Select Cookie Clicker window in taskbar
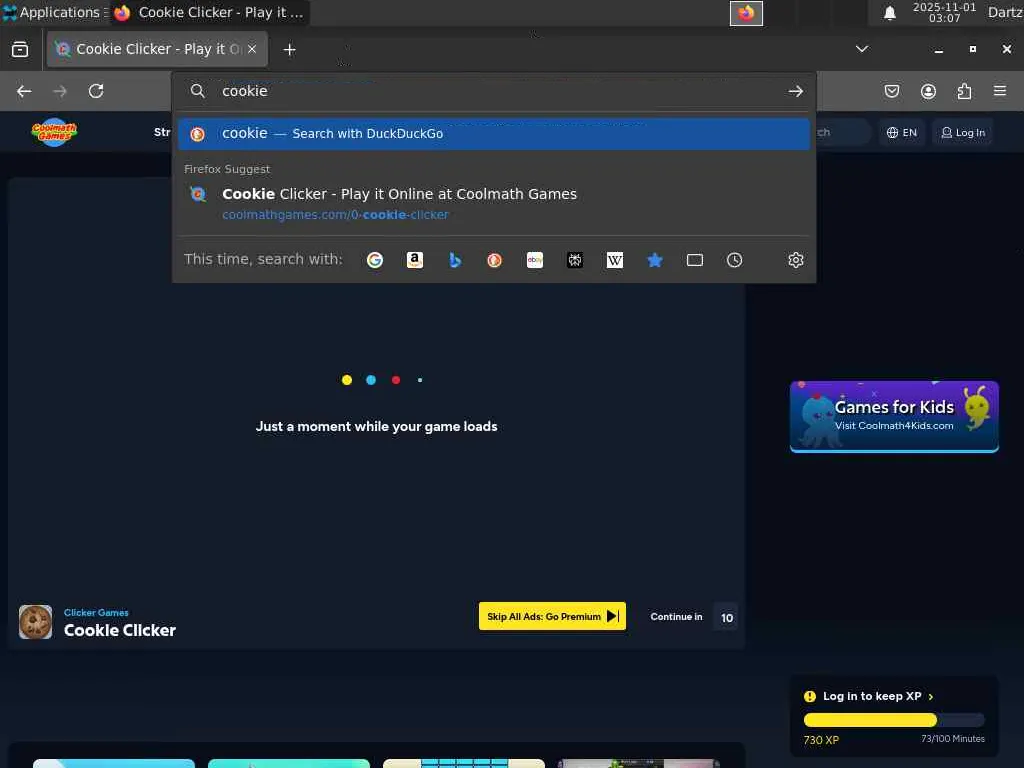 pos(209,12)
